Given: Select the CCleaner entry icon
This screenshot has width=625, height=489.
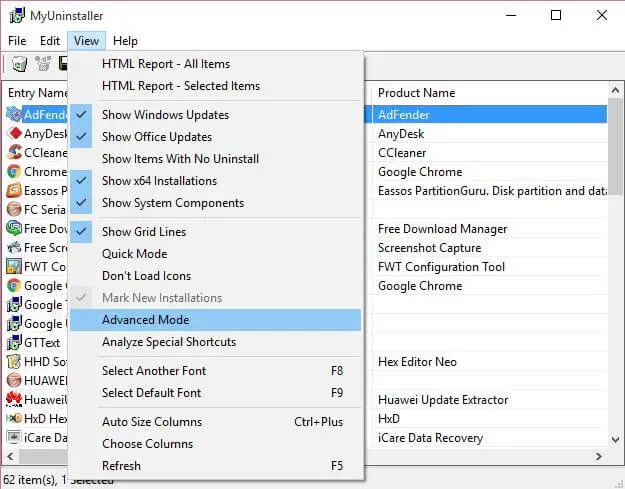Looking at the screenshot, I should 14,153.
